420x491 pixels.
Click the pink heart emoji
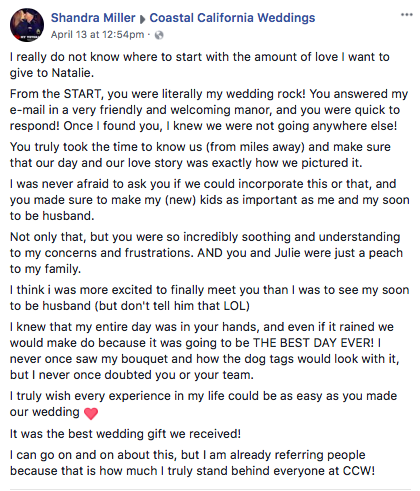[x=91, y=413]
